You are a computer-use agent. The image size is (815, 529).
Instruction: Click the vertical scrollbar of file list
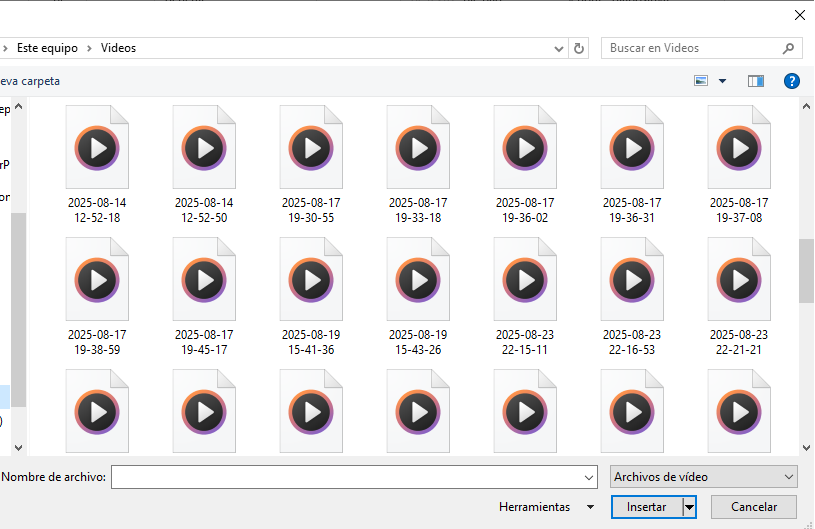[x=806, y=270]
